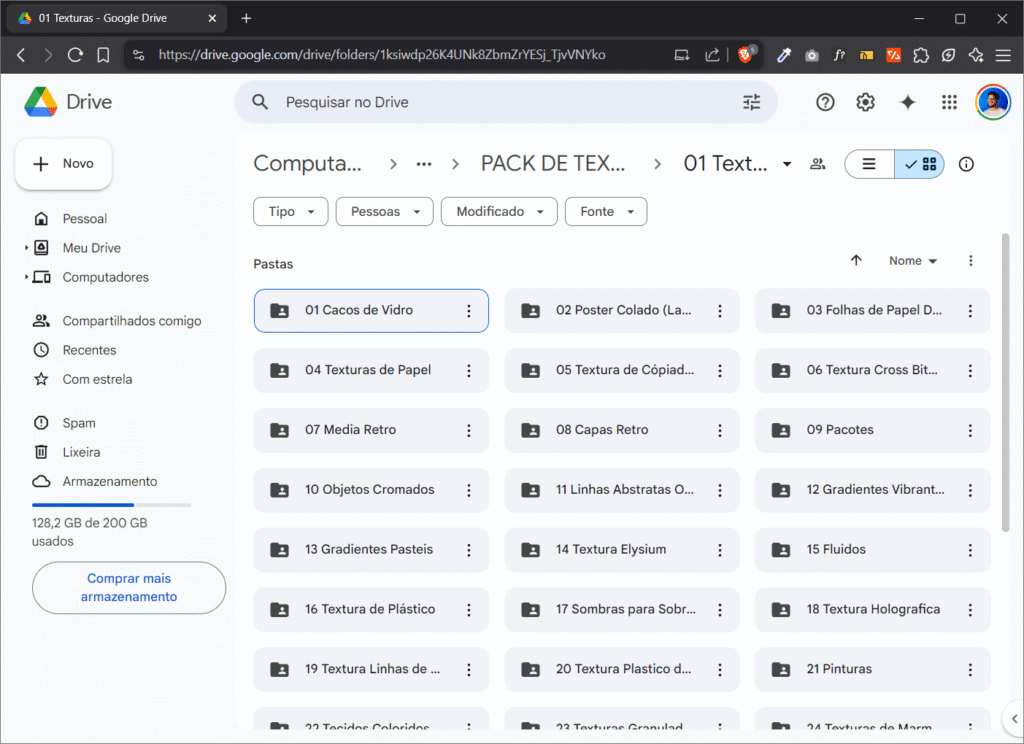The image size is (1024, 744).
Task: Open the Modificado filter dropdown
Action: (x=499, y=212)
